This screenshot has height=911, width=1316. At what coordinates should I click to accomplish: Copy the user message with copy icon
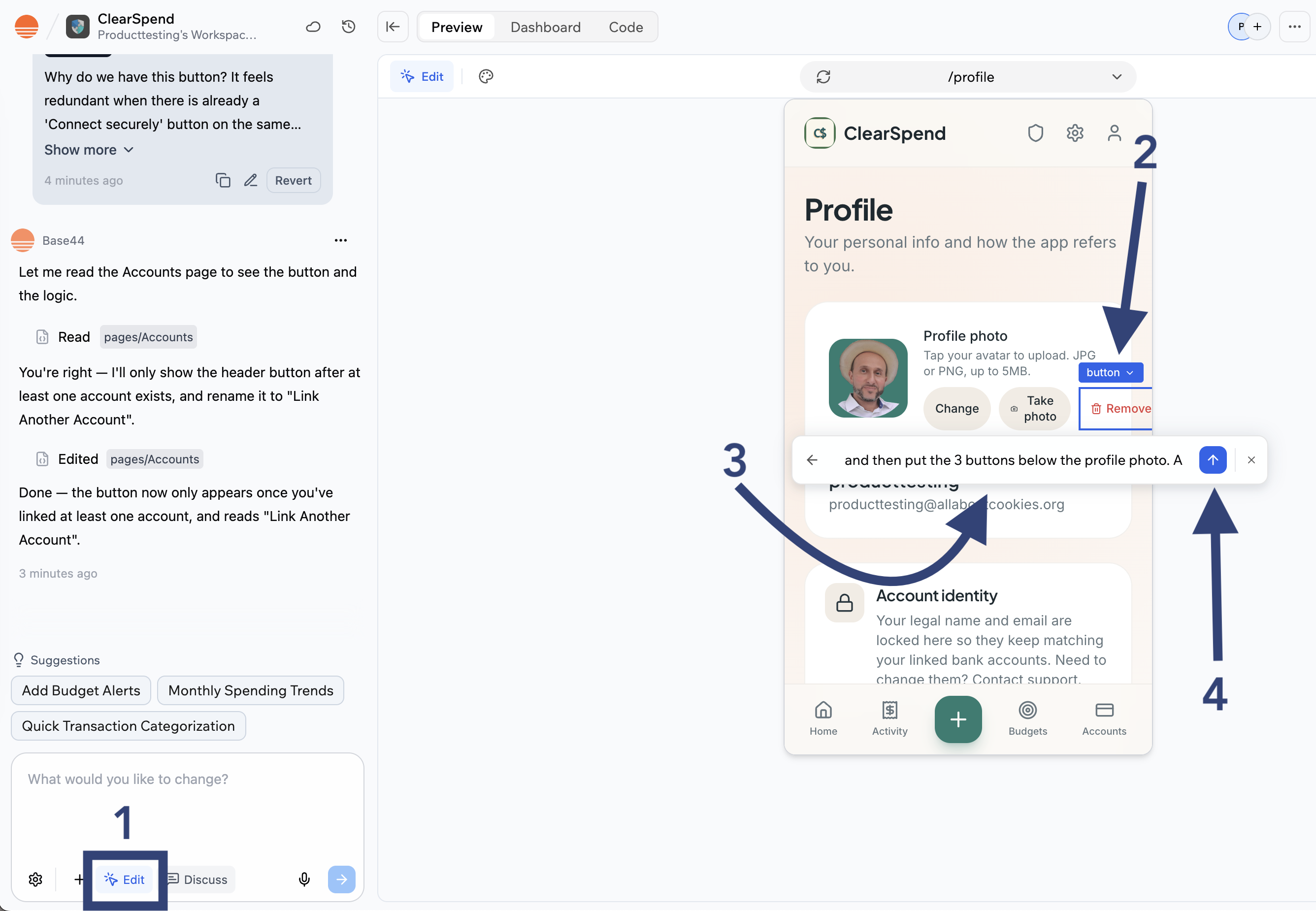click(223, 180)
